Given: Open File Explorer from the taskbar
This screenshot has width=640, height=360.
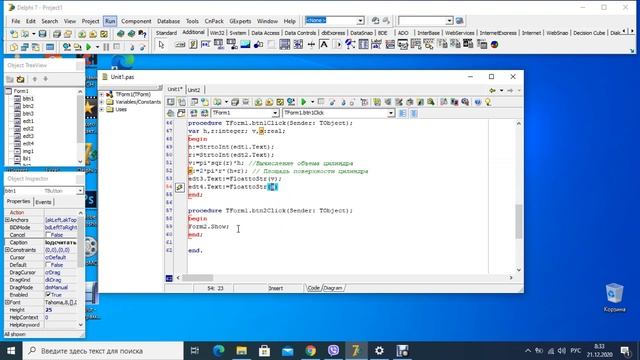Looking at the screenshot, I should (242, 351).
